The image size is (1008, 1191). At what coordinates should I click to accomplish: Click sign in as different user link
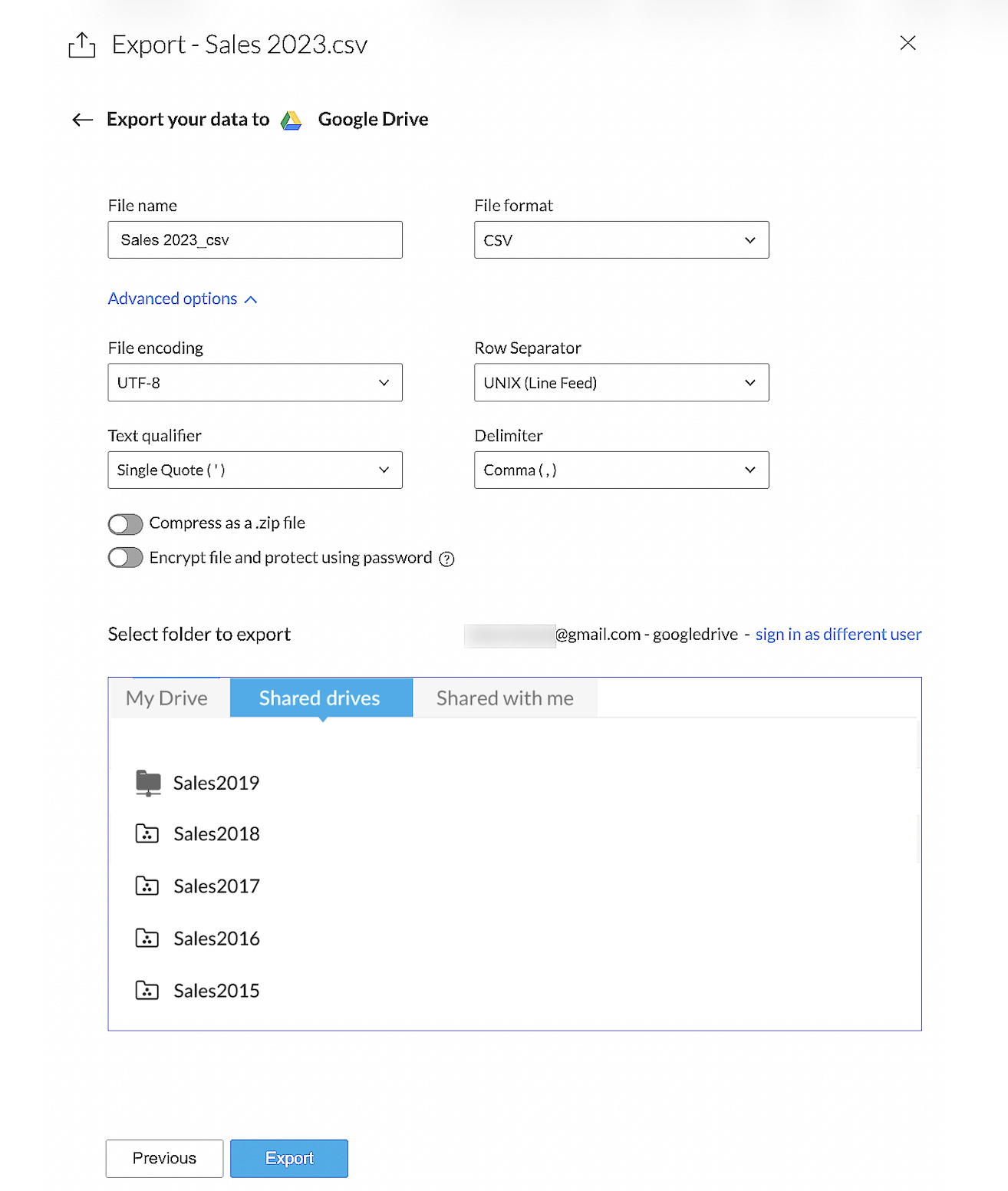(x=838, y=635)
